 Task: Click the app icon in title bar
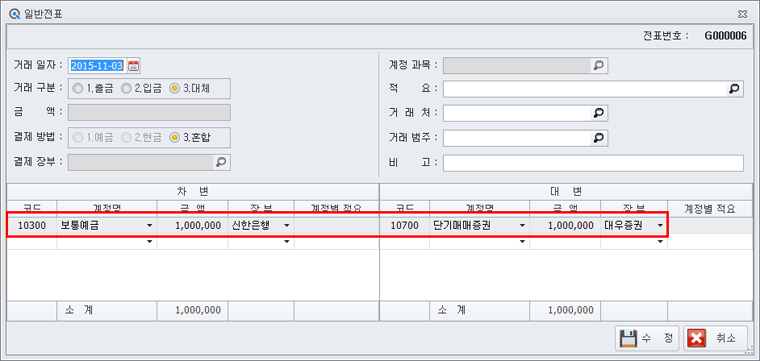(15, 14)
